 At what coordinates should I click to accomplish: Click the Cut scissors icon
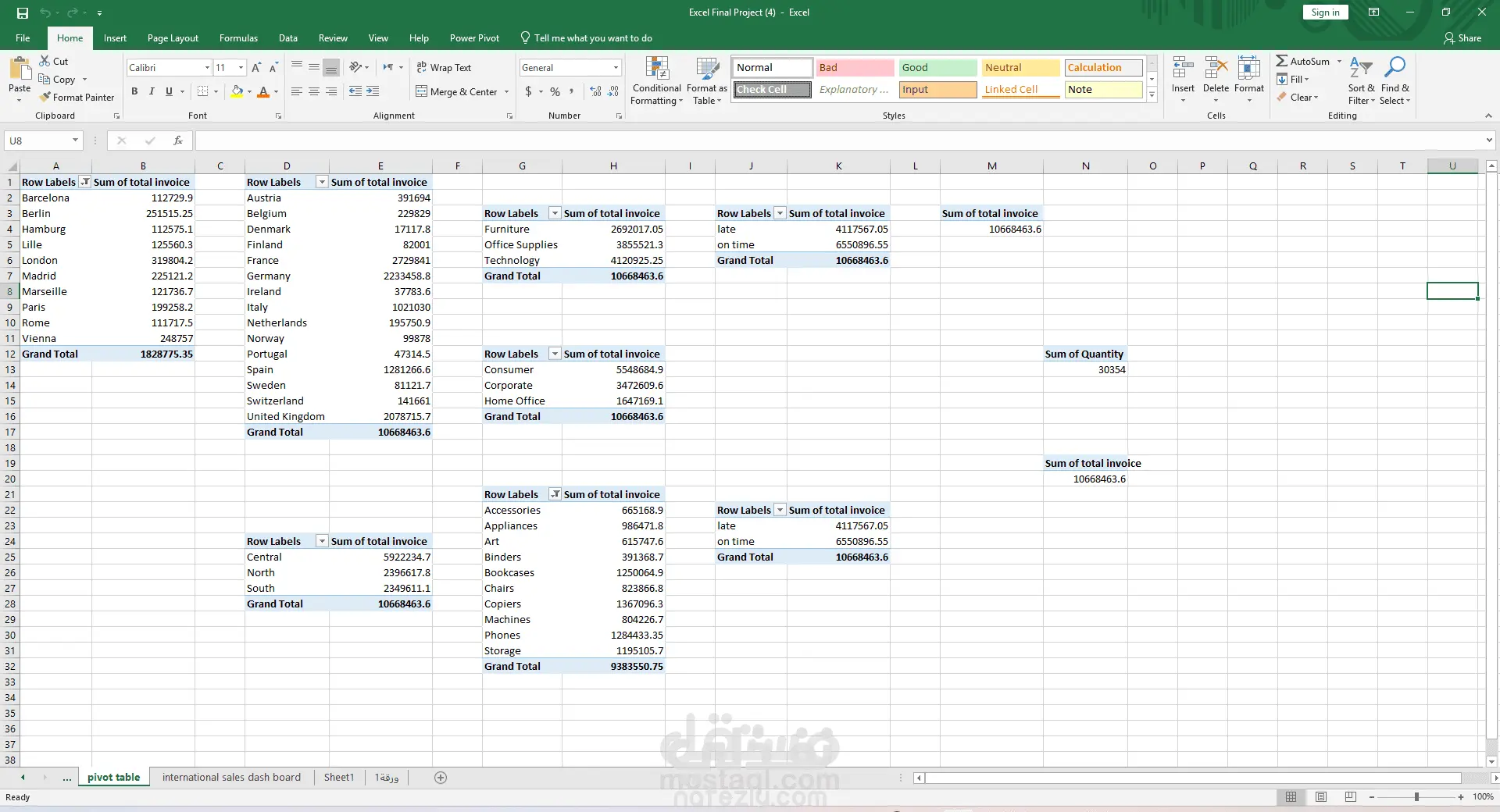pos(45,61)
